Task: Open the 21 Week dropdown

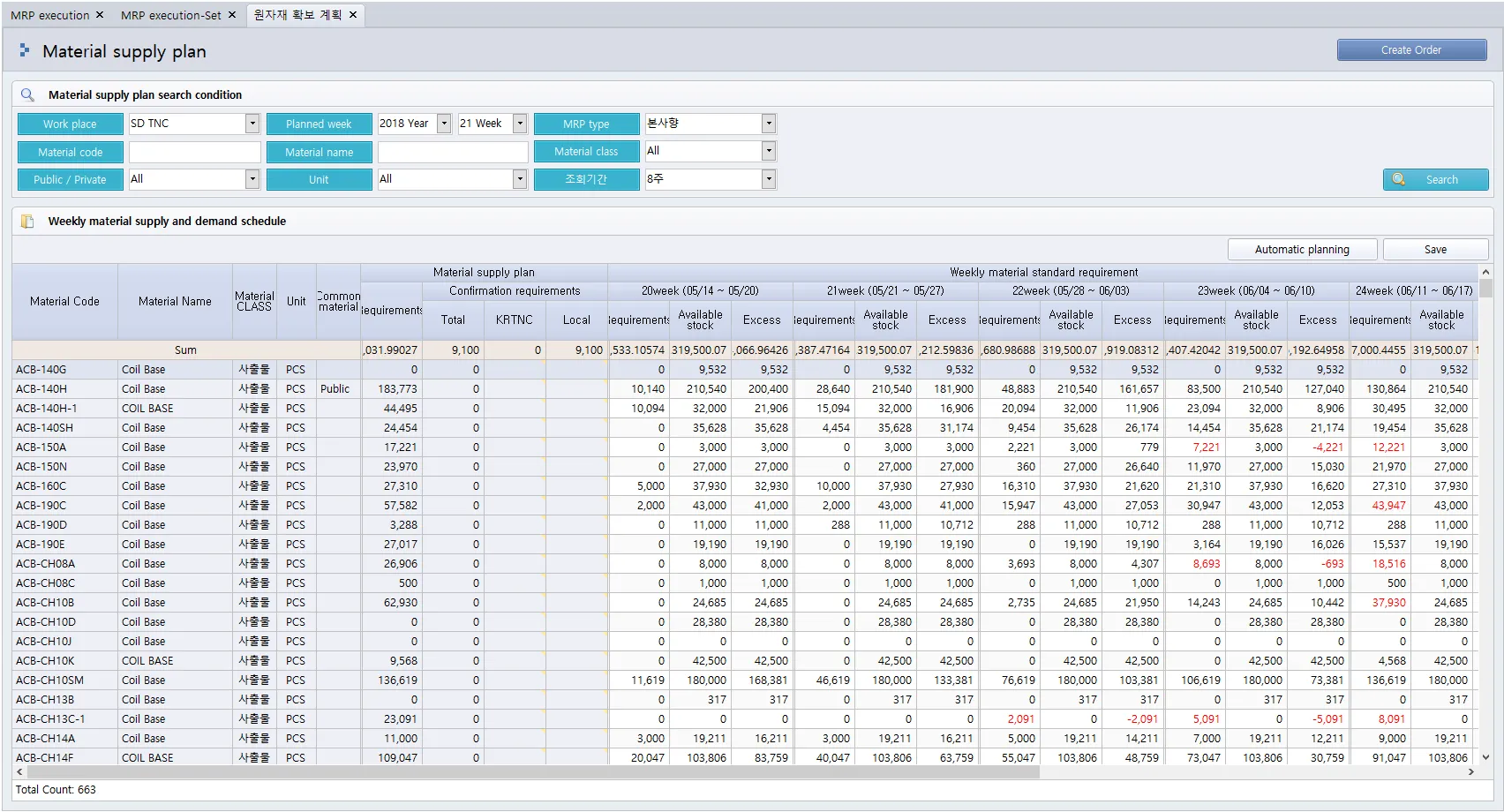Action: 520,124
